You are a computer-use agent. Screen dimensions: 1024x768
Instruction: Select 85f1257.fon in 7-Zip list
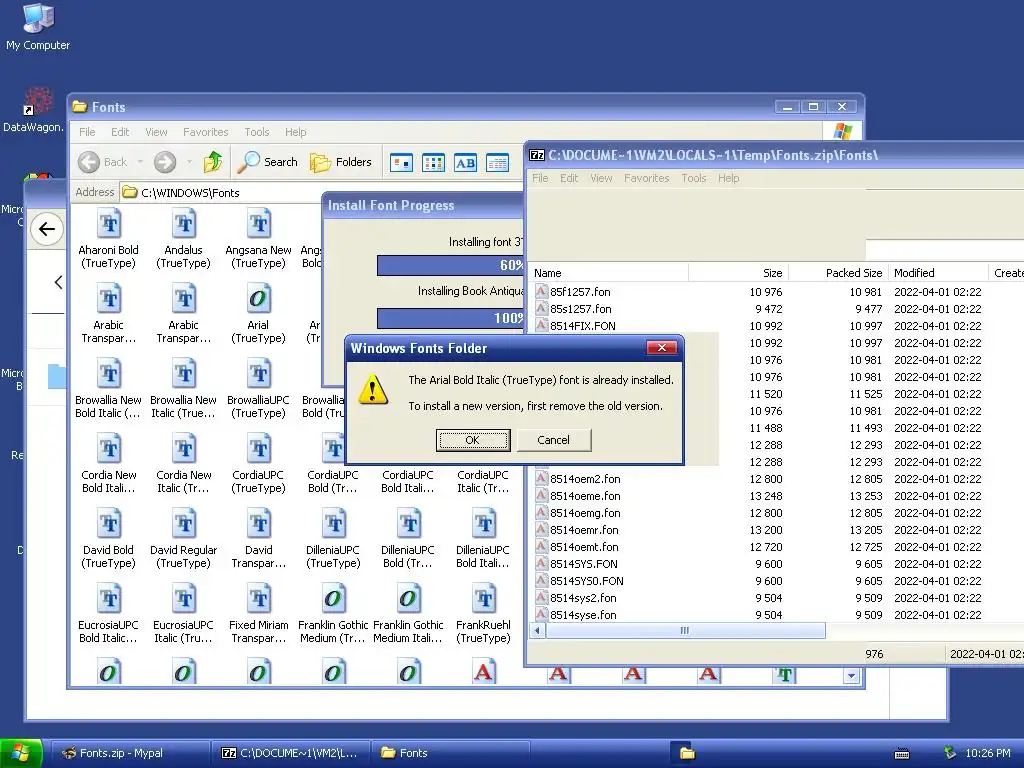point(580,292)
